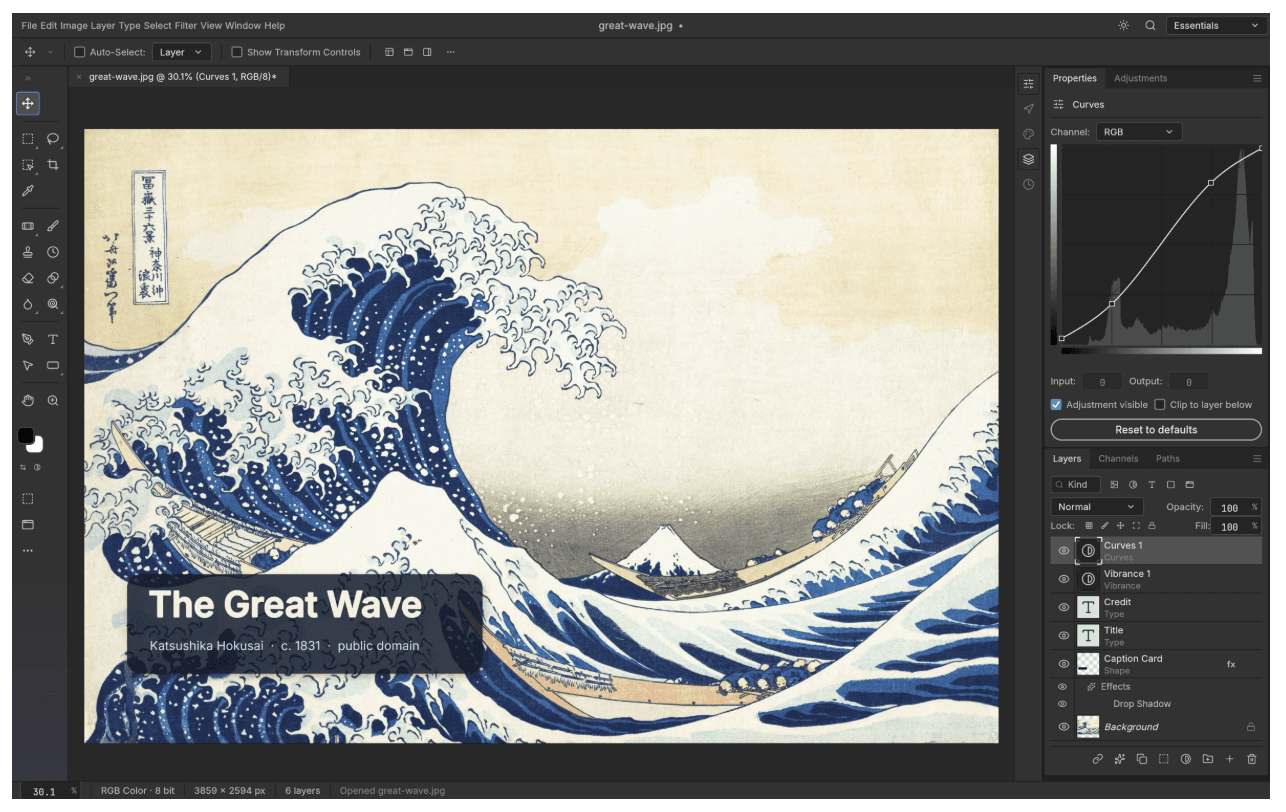Screen dimensions: 1286x812
Task: Open the RGB channel dropdown
Action: pos(1139,132)
